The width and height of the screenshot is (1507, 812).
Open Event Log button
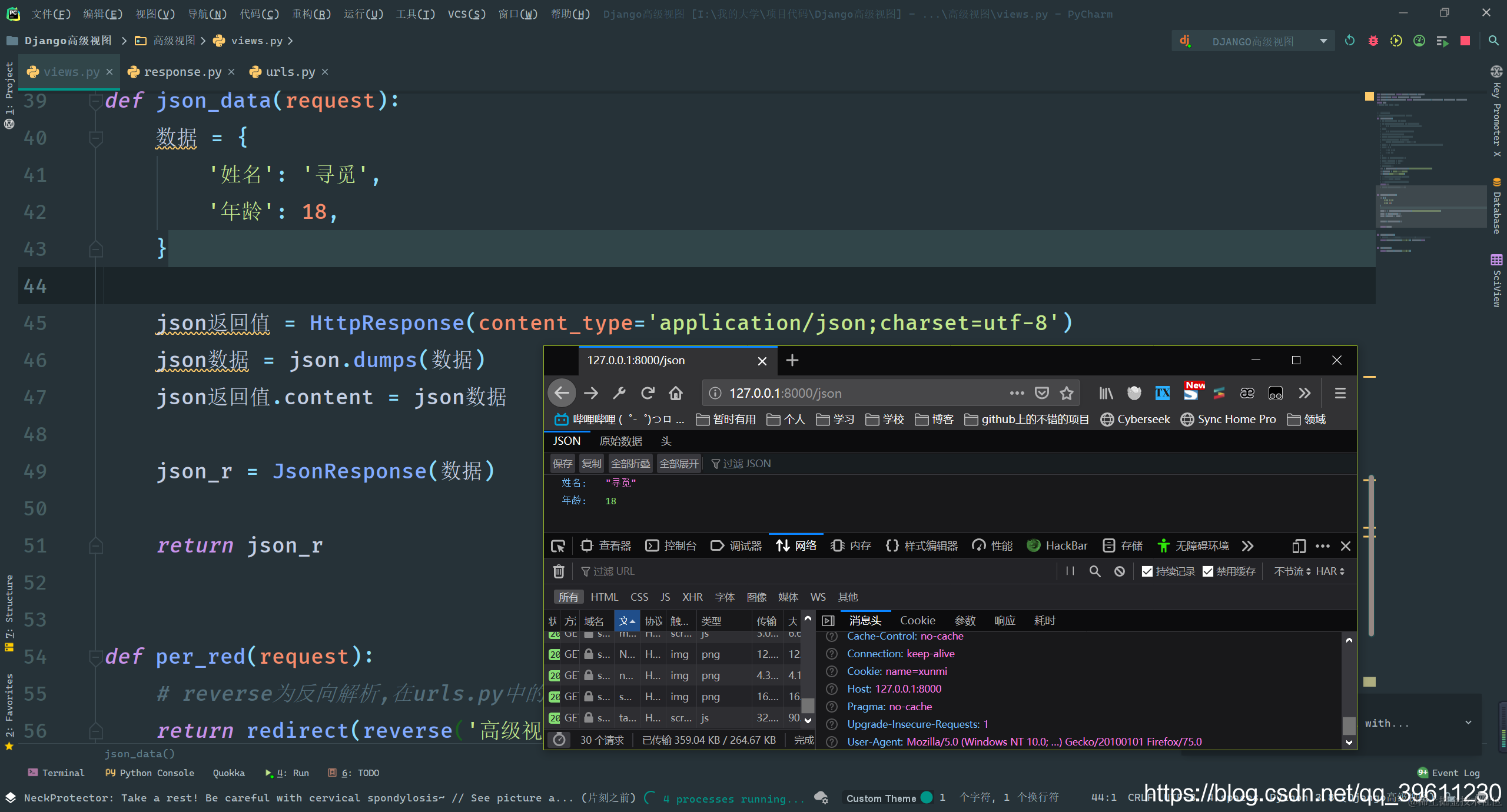tap(1449, 773)
